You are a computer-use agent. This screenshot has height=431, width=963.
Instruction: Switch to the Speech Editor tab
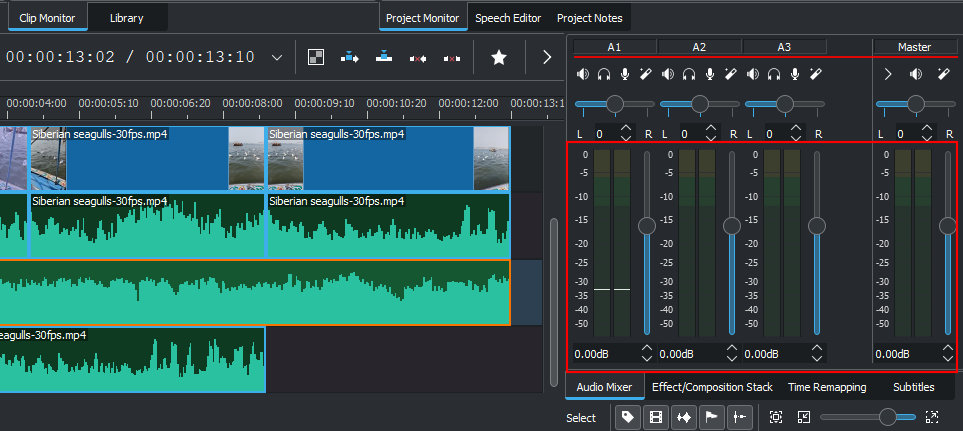(x=508, y=18)
